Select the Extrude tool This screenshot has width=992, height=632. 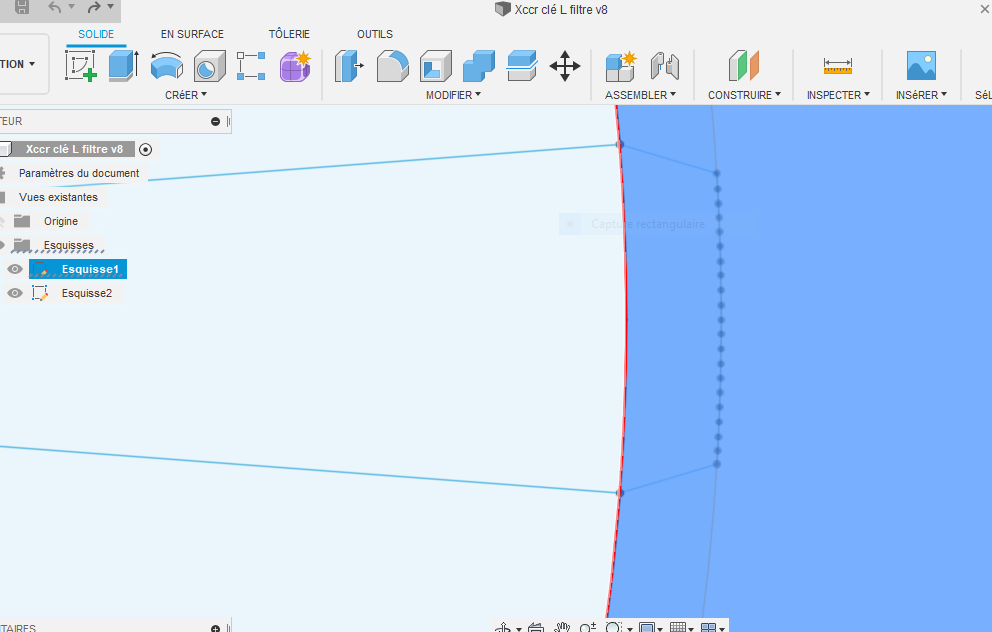123,66
